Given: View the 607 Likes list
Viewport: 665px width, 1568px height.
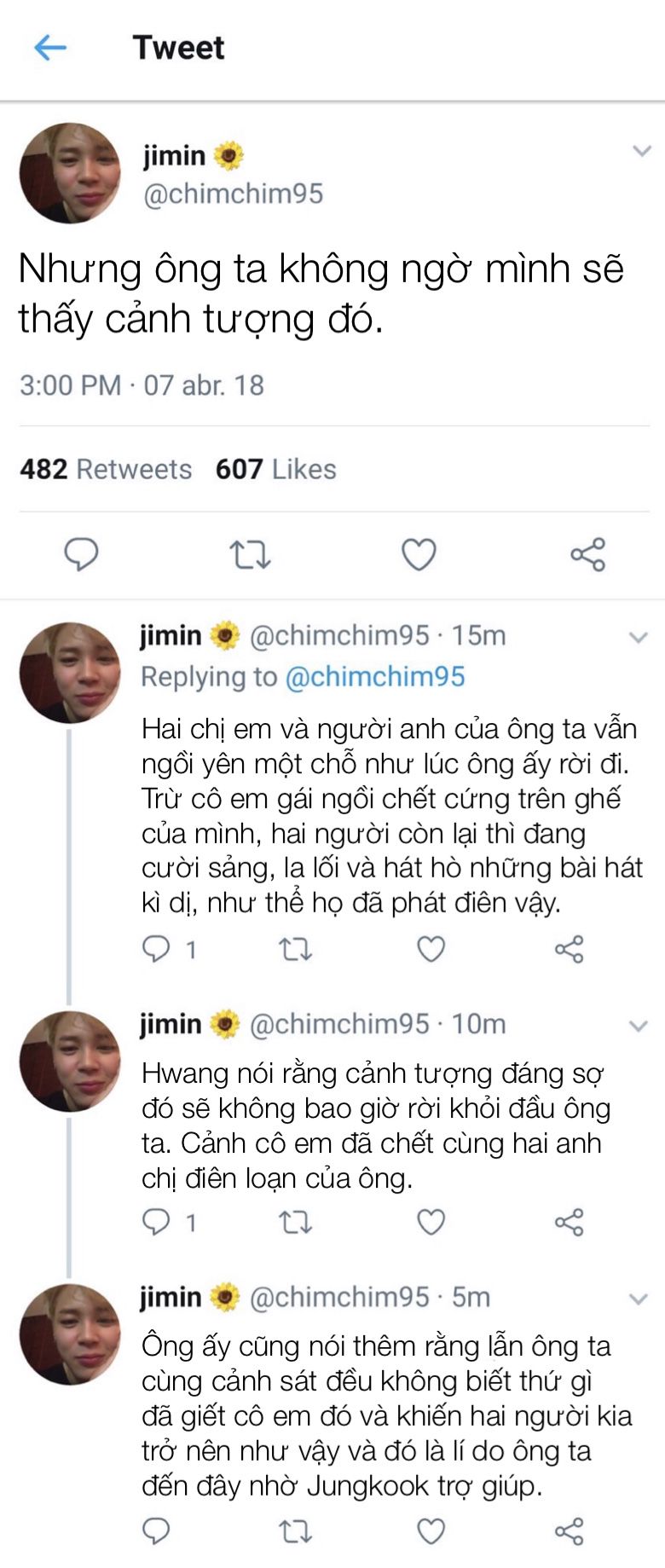Looking at the screenshot, I should pyautogui.click(x=275, y=469).
